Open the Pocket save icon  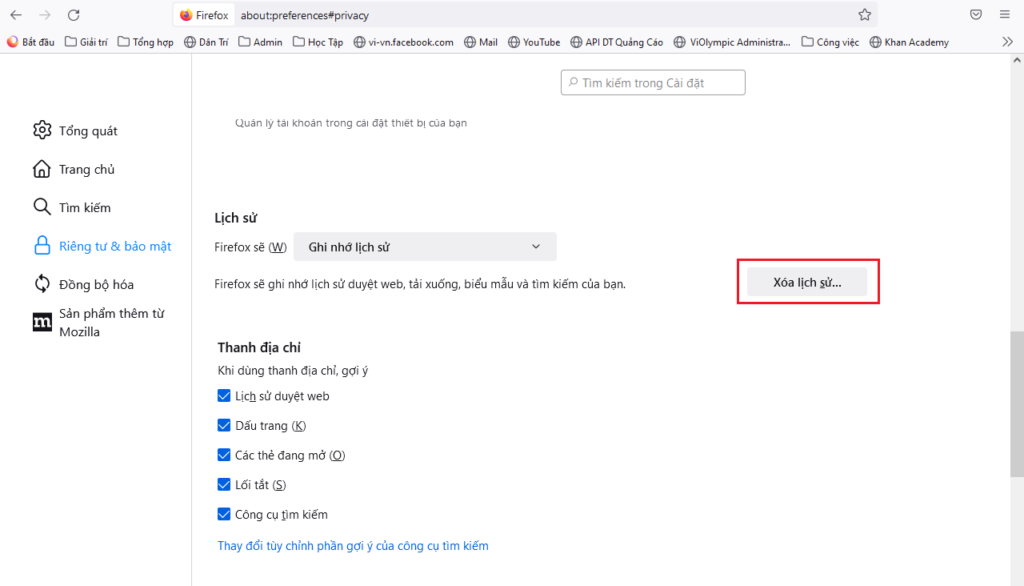976,15
